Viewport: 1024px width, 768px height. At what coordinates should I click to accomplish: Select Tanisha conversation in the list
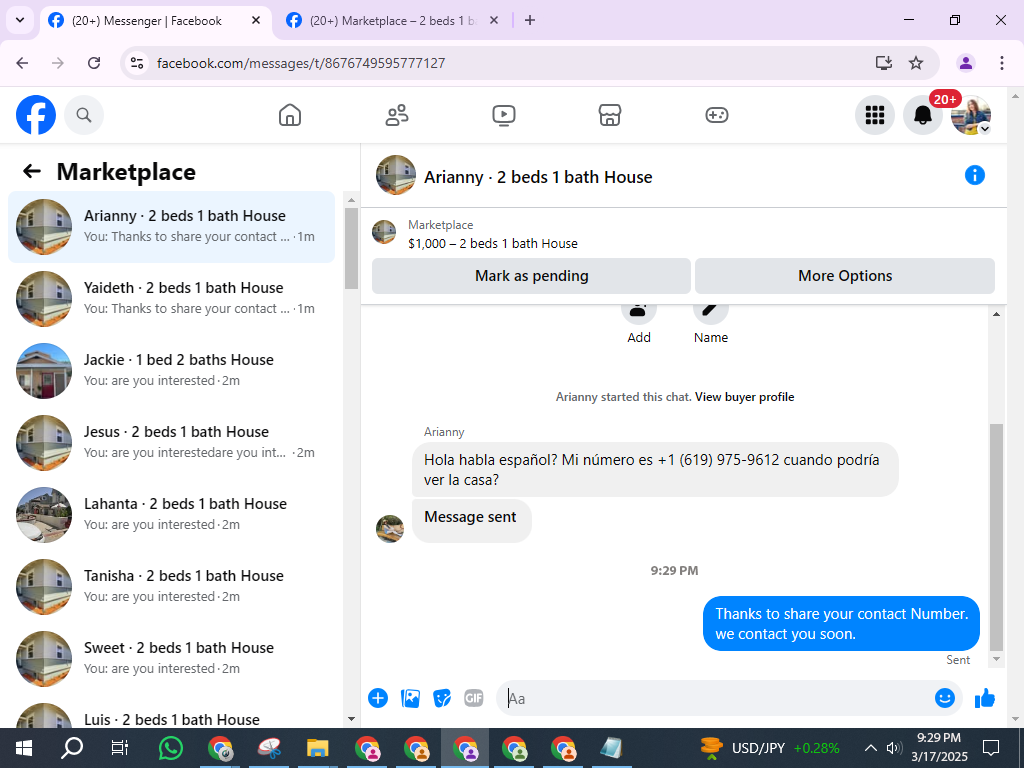tap(171, 586)
